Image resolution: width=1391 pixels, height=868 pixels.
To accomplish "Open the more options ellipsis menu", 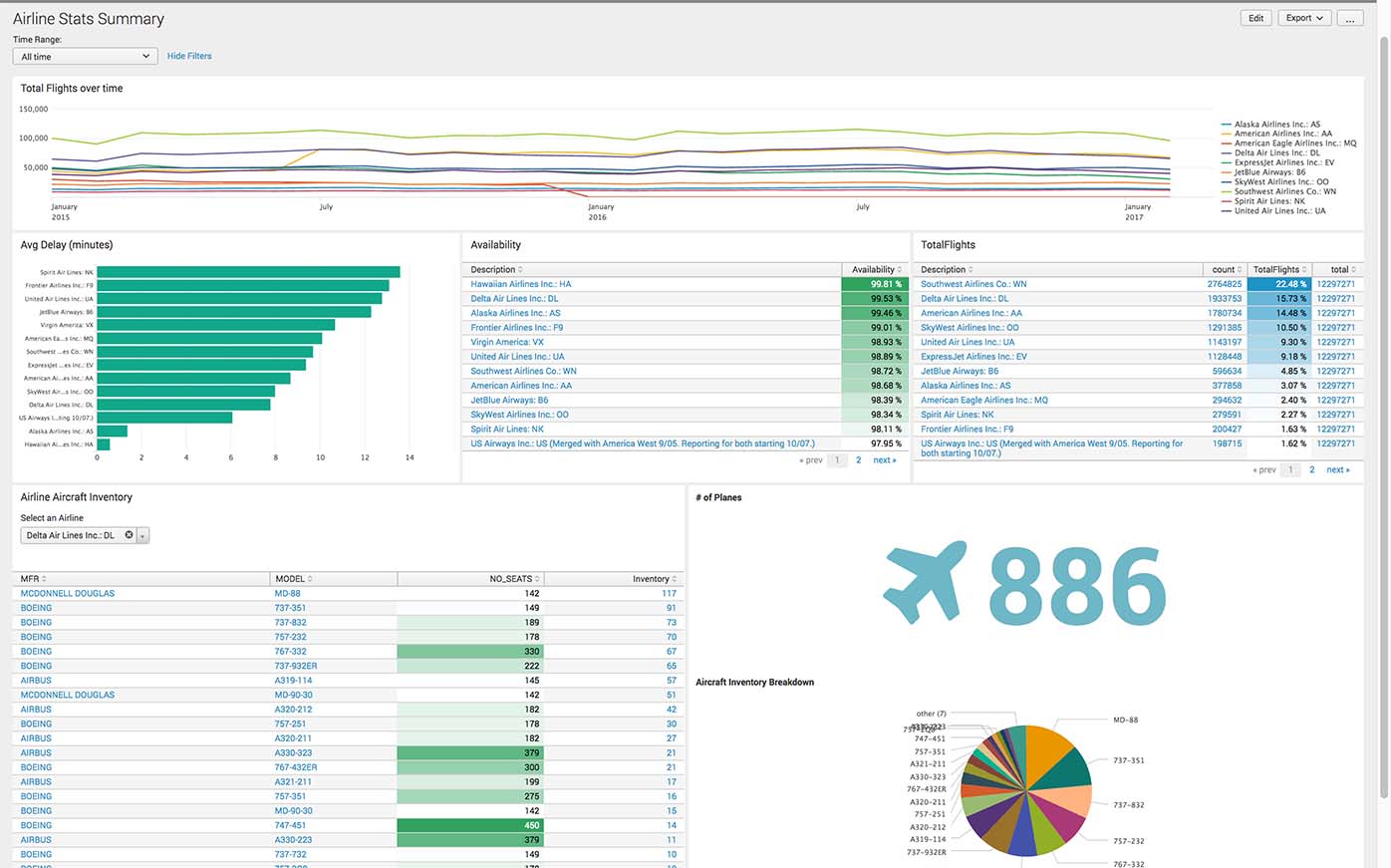I will click(1350, 18).
